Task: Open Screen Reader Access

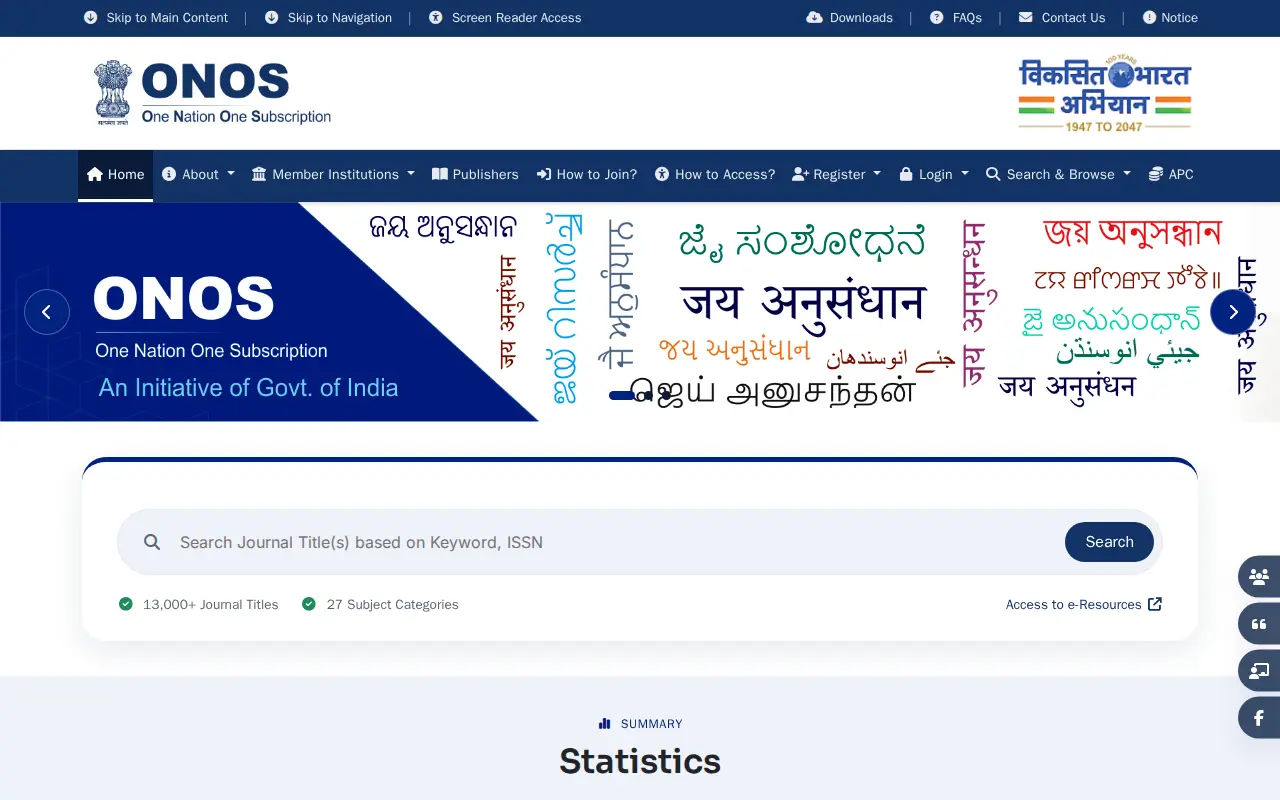Action: [505, 18]
